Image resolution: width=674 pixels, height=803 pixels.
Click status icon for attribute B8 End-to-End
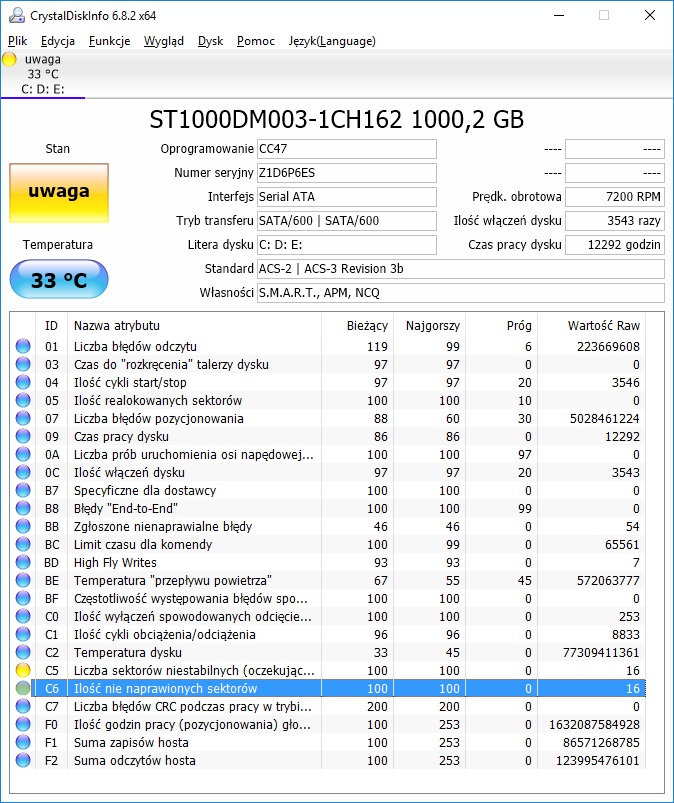pyautogui.click(x=23, y=508)
